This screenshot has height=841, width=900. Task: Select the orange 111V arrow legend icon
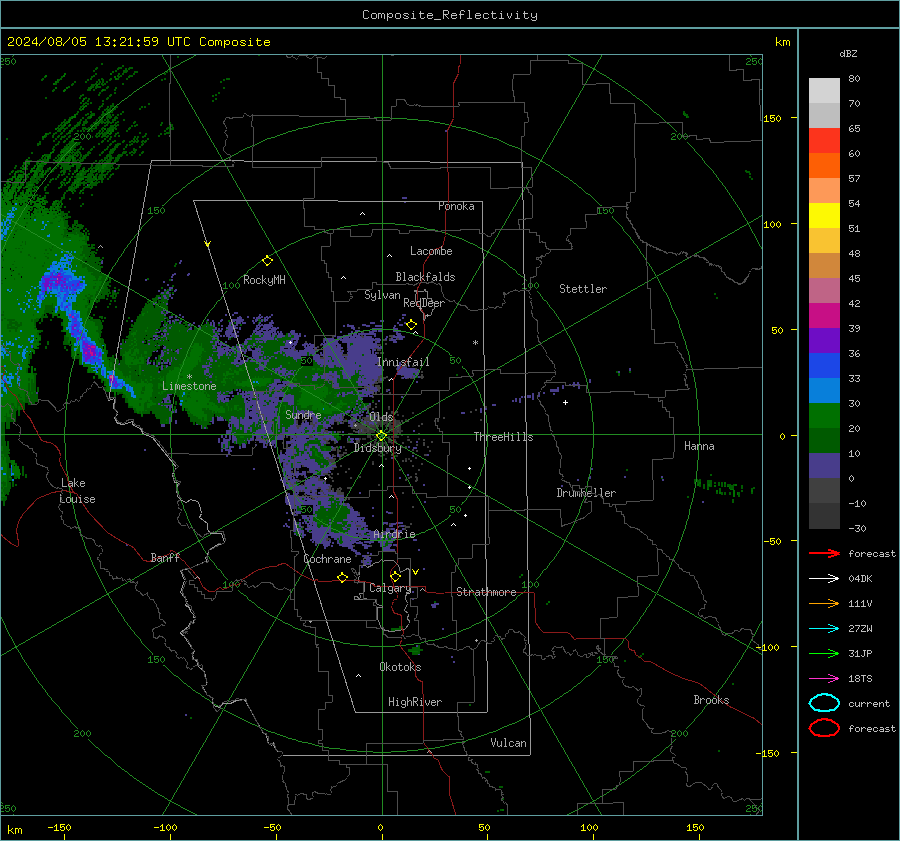point(824,603)
